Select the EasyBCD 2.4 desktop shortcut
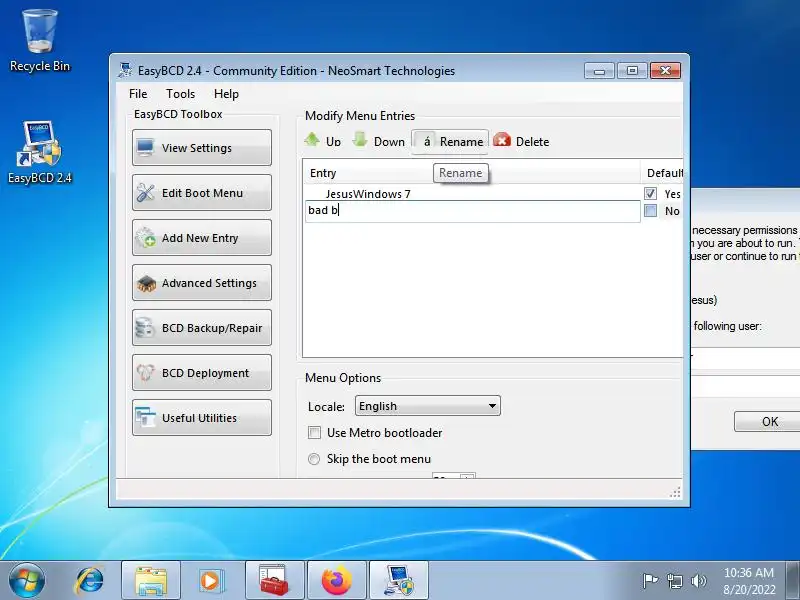The width and height of the screenshot is (800, 600). point(40,152)
